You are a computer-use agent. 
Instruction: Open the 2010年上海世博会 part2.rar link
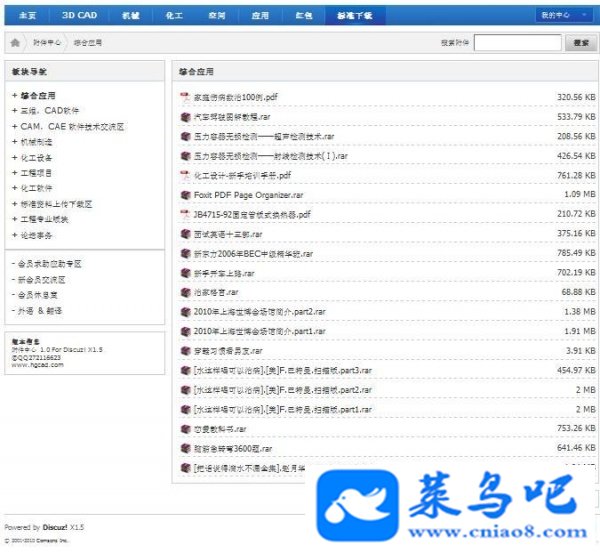tap(259, 312)
